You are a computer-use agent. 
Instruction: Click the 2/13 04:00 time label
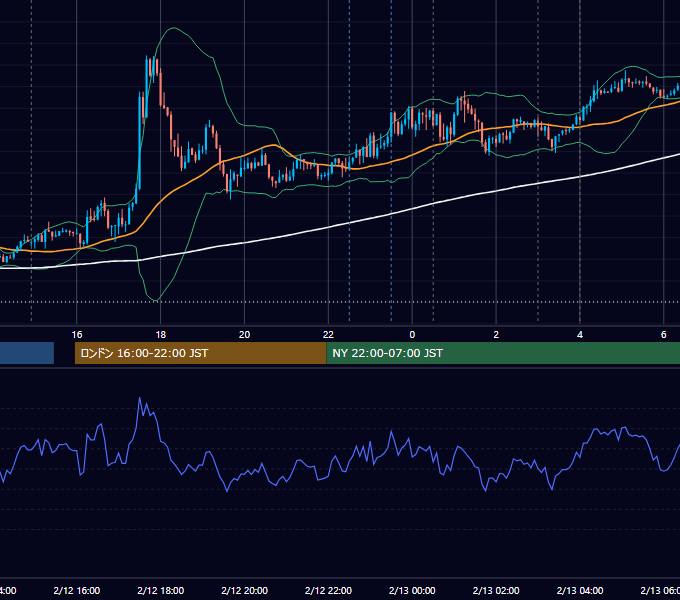(580, 590)
